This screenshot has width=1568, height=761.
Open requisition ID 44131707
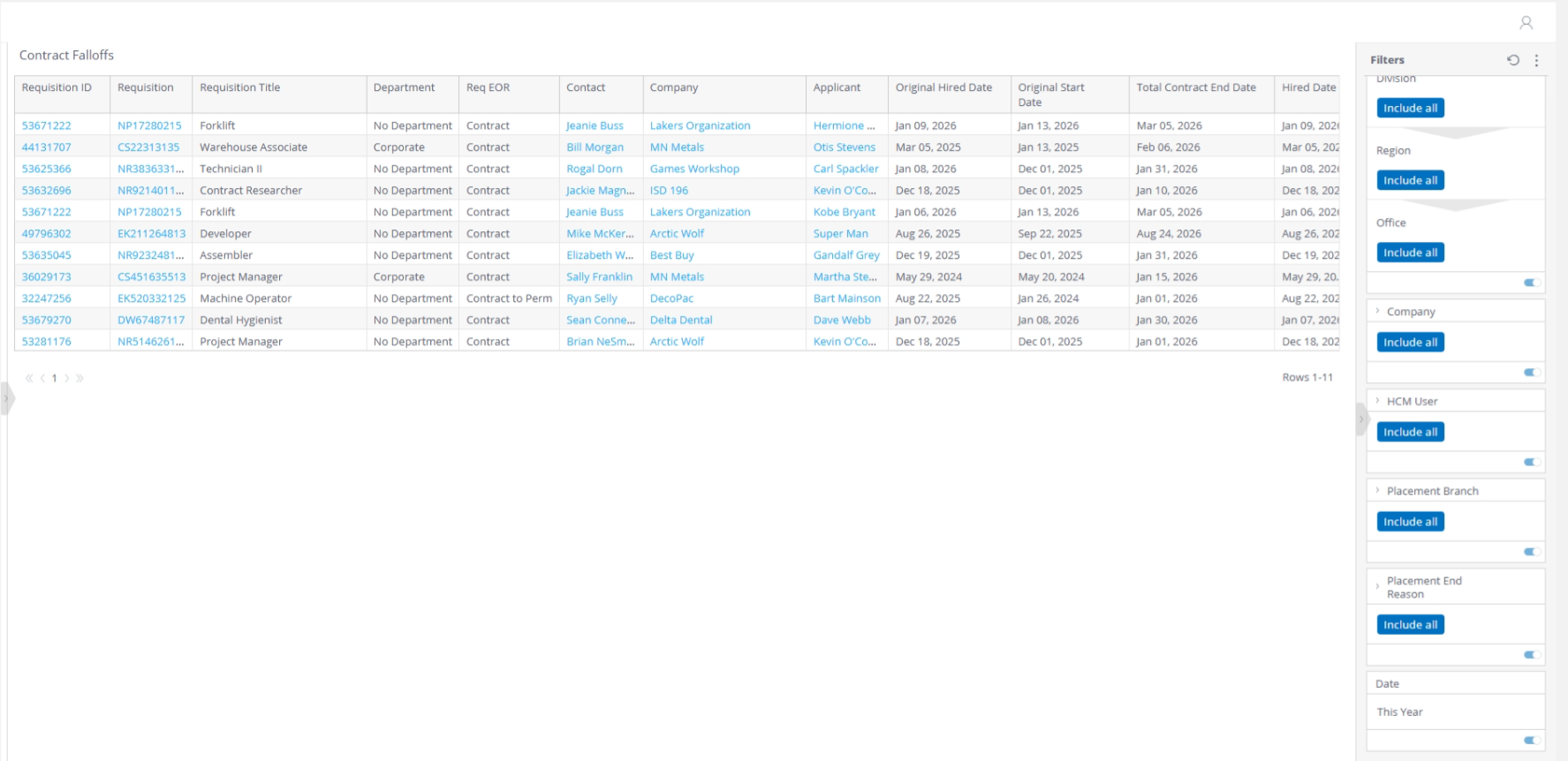pyautogui.click(x=46, y=147)
